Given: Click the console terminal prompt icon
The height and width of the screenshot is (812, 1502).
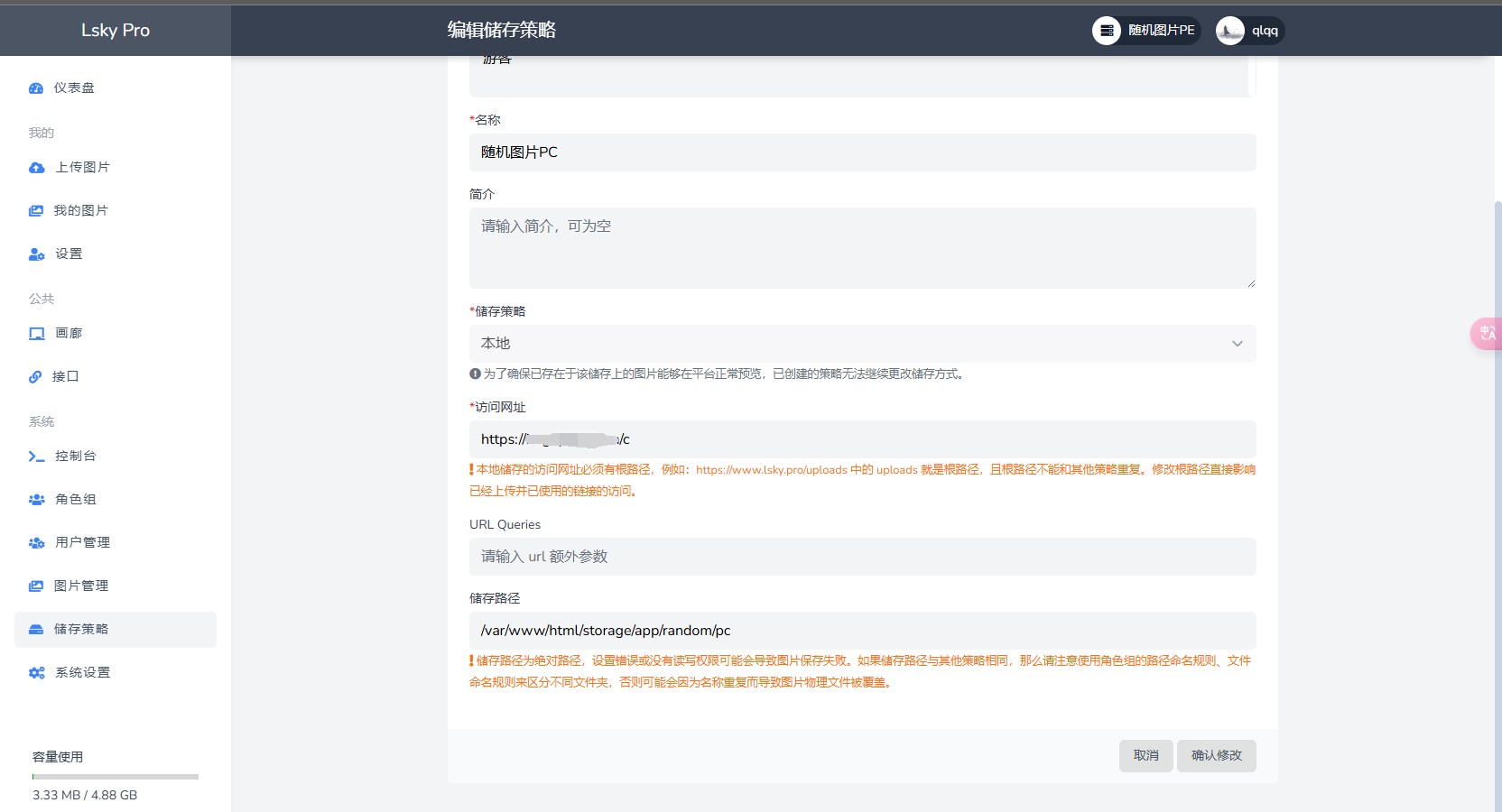Looking at the screenshot, I should [x=36, y=457].
